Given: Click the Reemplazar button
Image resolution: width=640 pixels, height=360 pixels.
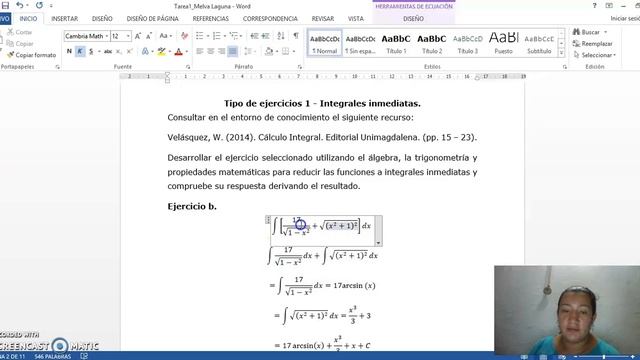Looking at the screenshot, I should pos(593,43).
